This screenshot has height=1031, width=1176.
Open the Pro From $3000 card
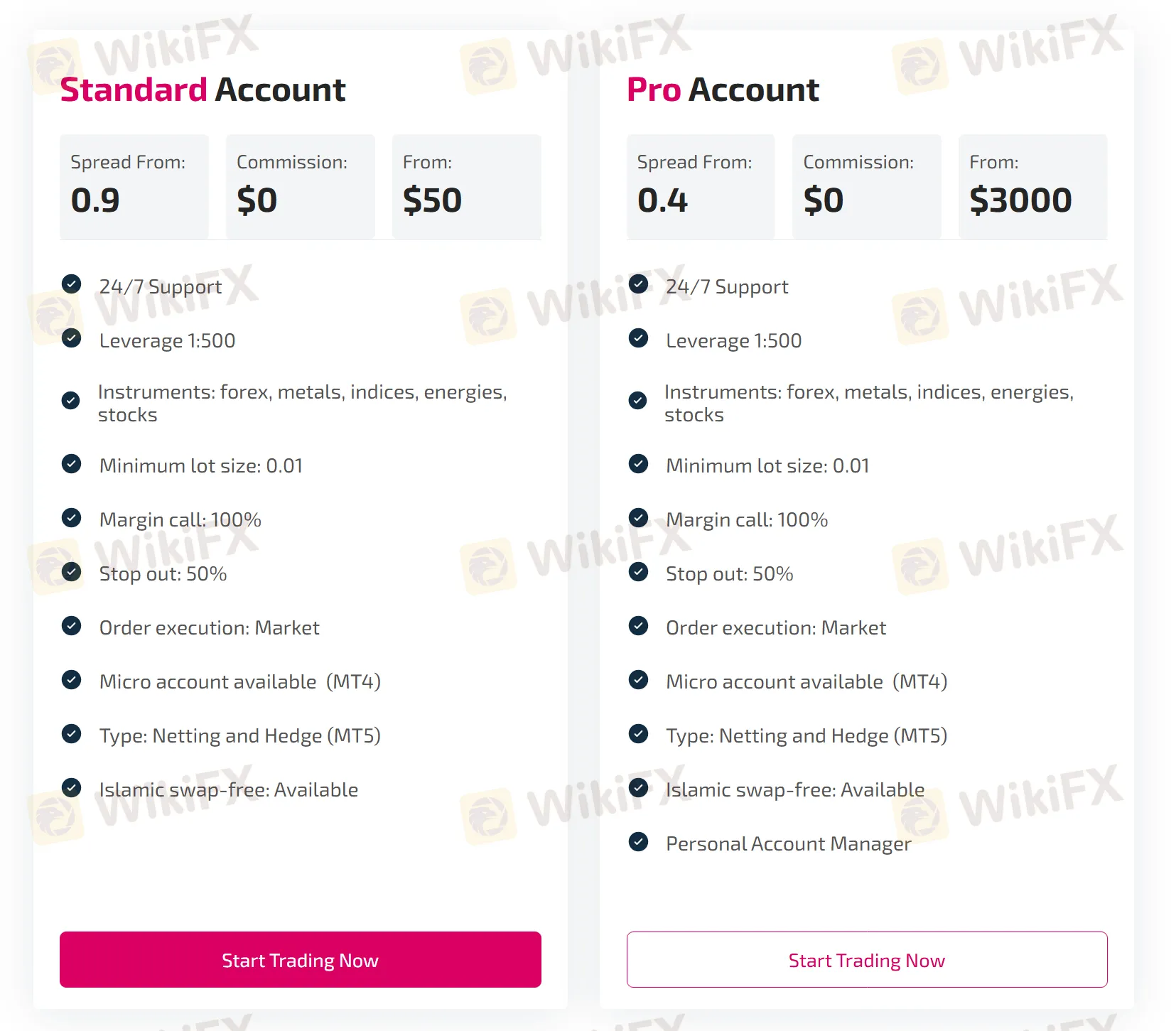click(x=1032, y=186)
